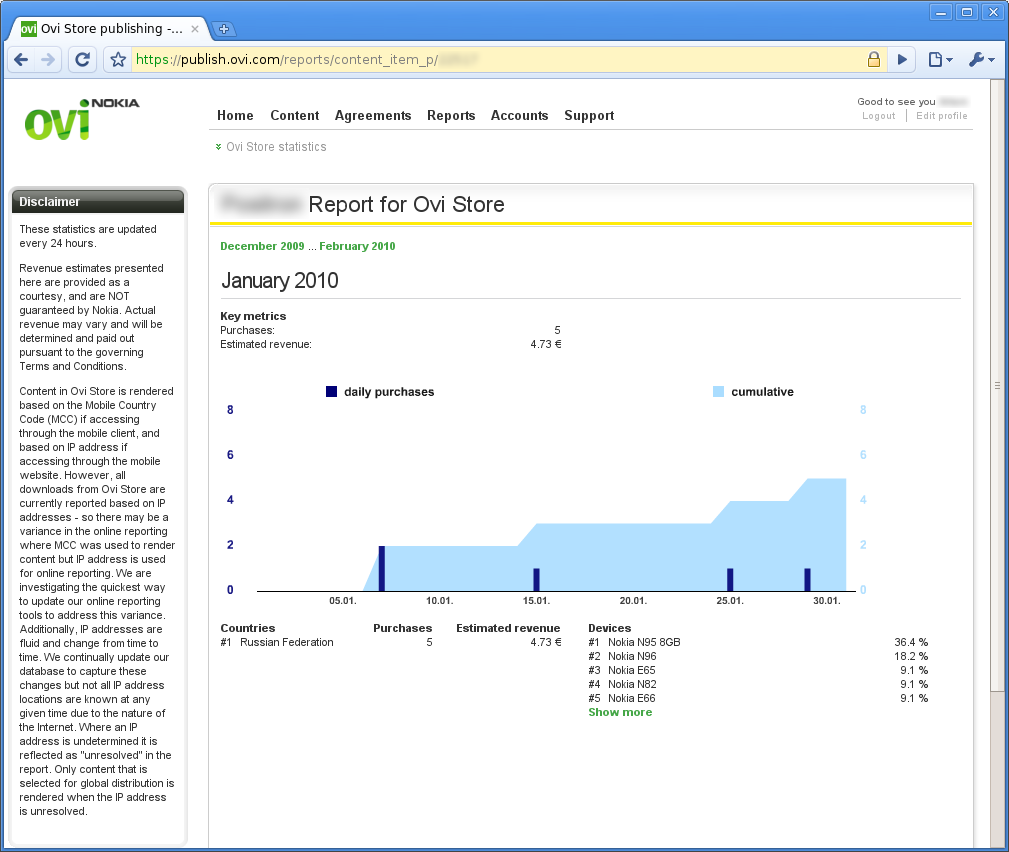Click the browser back arrow button

(x=21, y=60)
